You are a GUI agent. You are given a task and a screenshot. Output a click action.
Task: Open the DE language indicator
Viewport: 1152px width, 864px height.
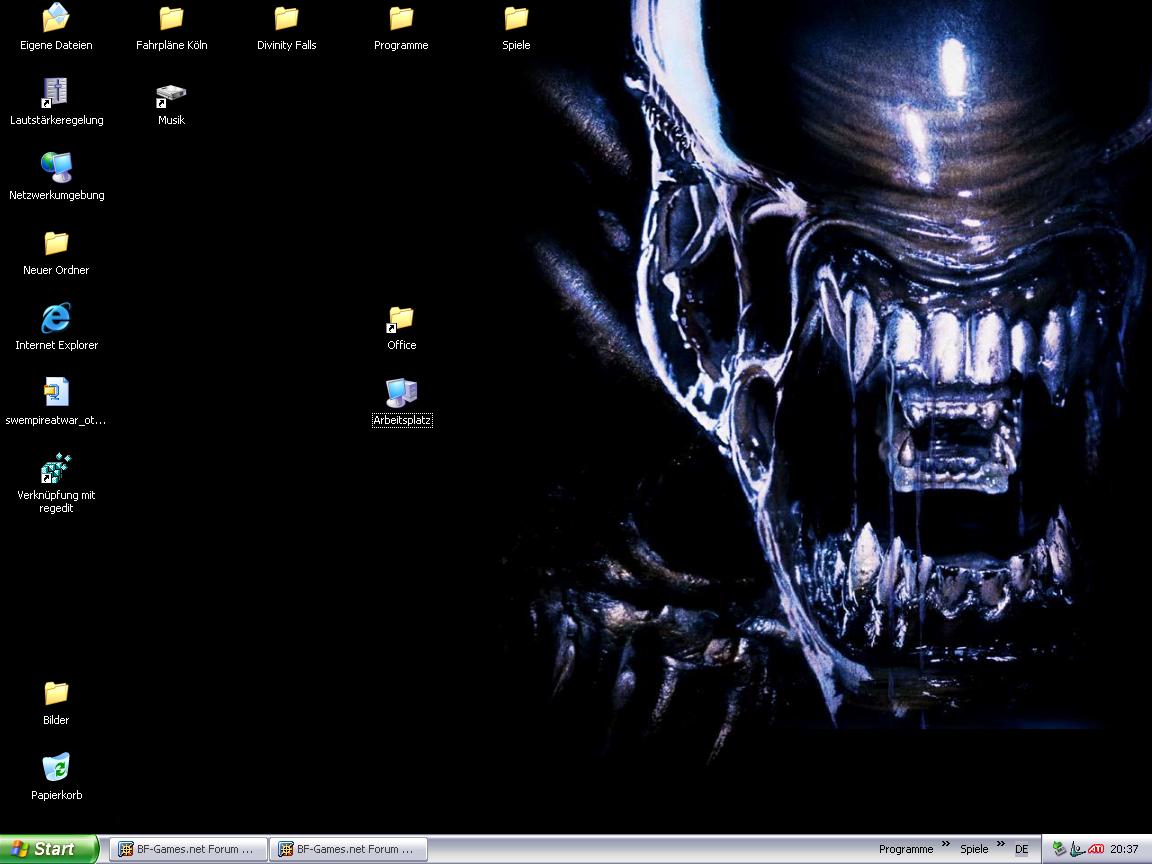[1021, 849]
